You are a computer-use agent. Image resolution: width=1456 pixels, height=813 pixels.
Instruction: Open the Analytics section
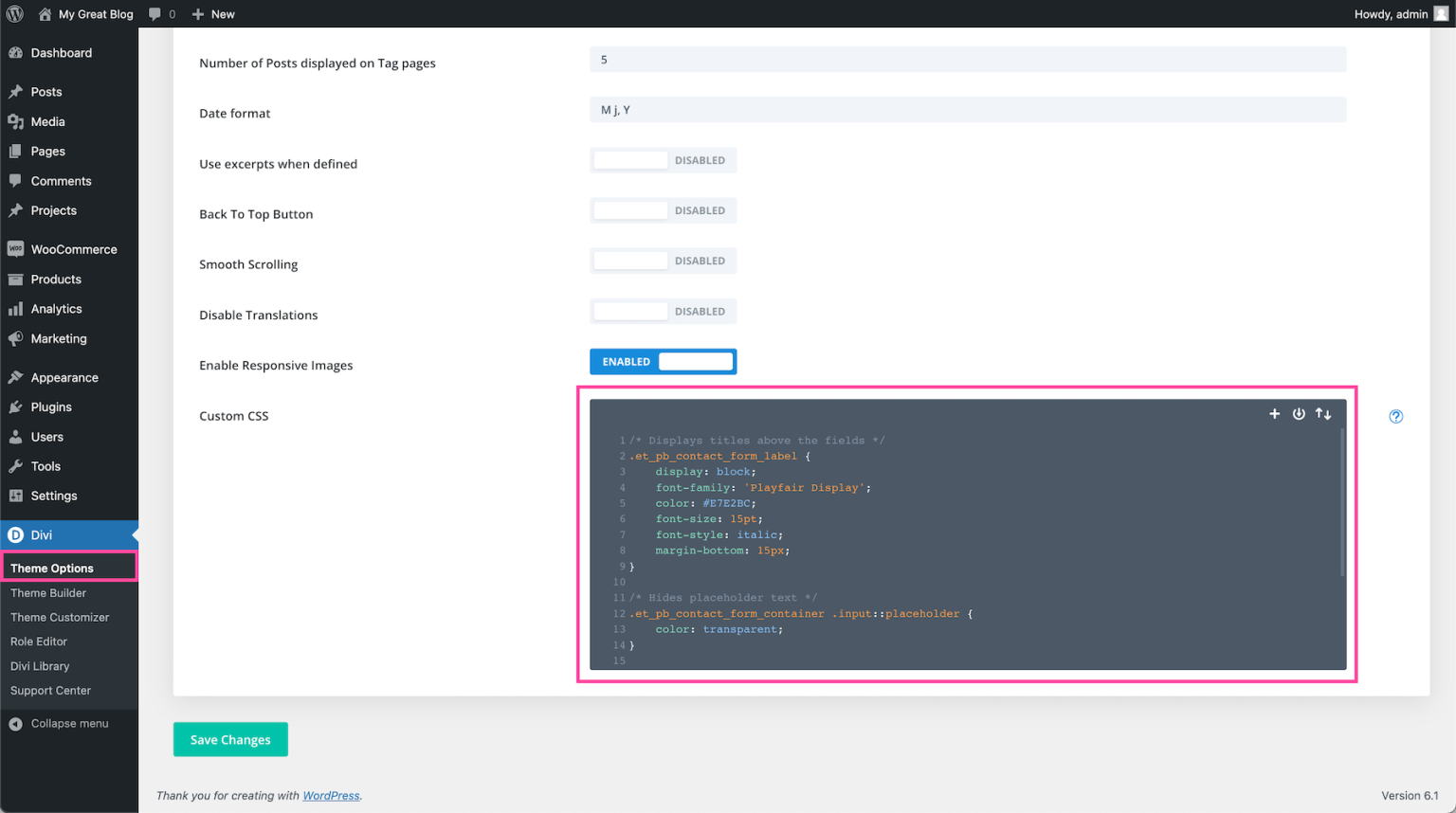[57, 308]
